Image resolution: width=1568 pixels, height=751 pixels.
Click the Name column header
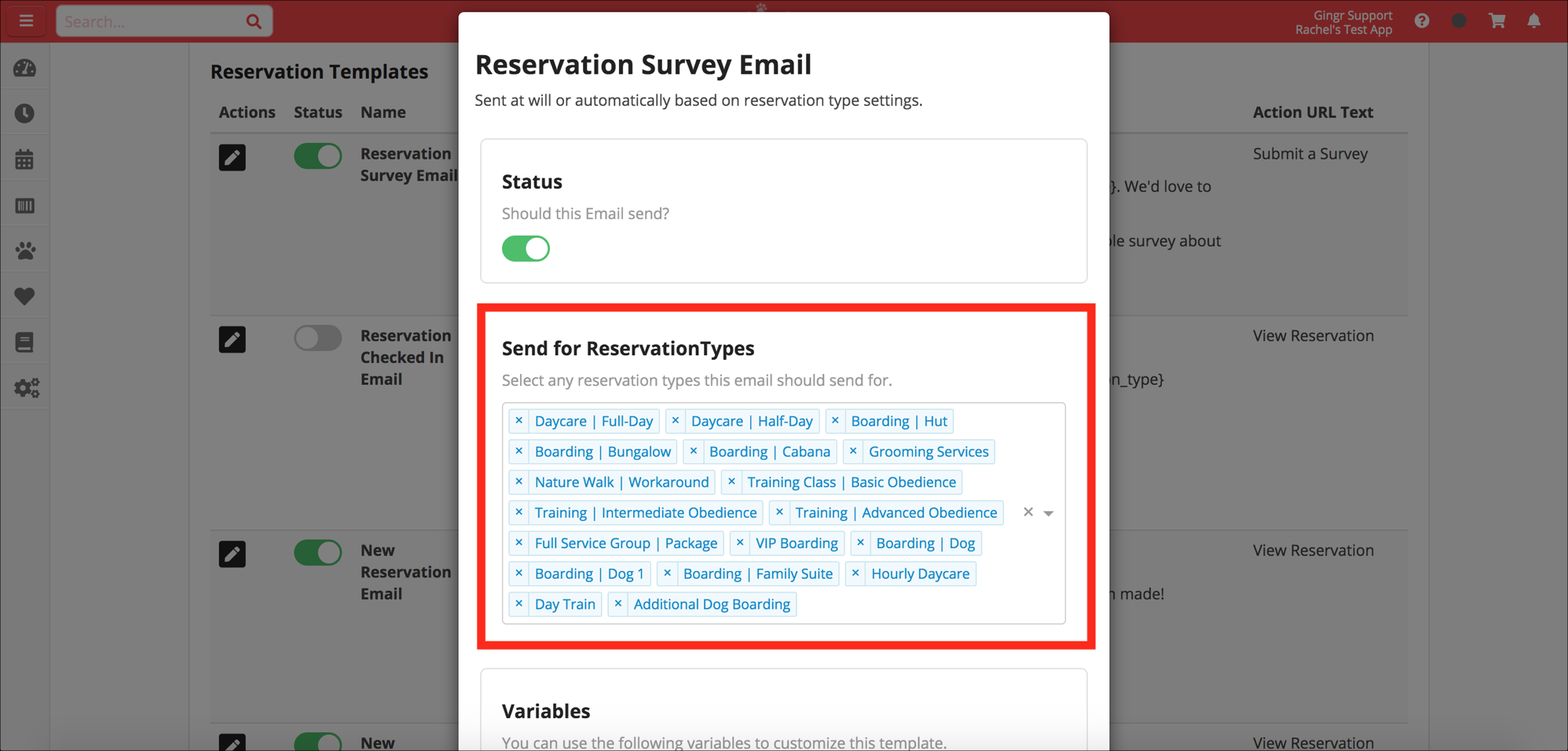(383, 112)
